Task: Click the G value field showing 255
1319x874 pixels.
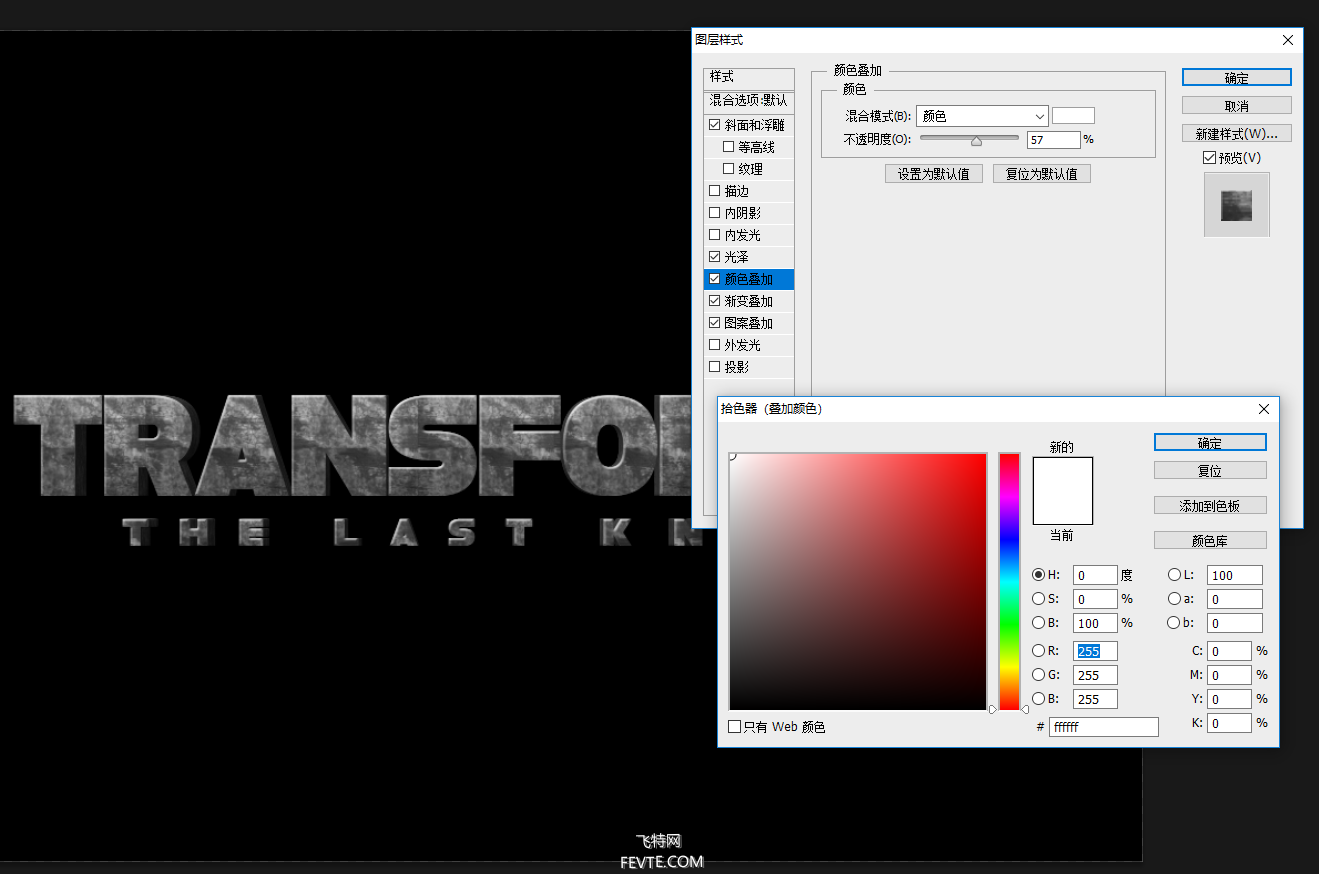Action: point(1095,675)
